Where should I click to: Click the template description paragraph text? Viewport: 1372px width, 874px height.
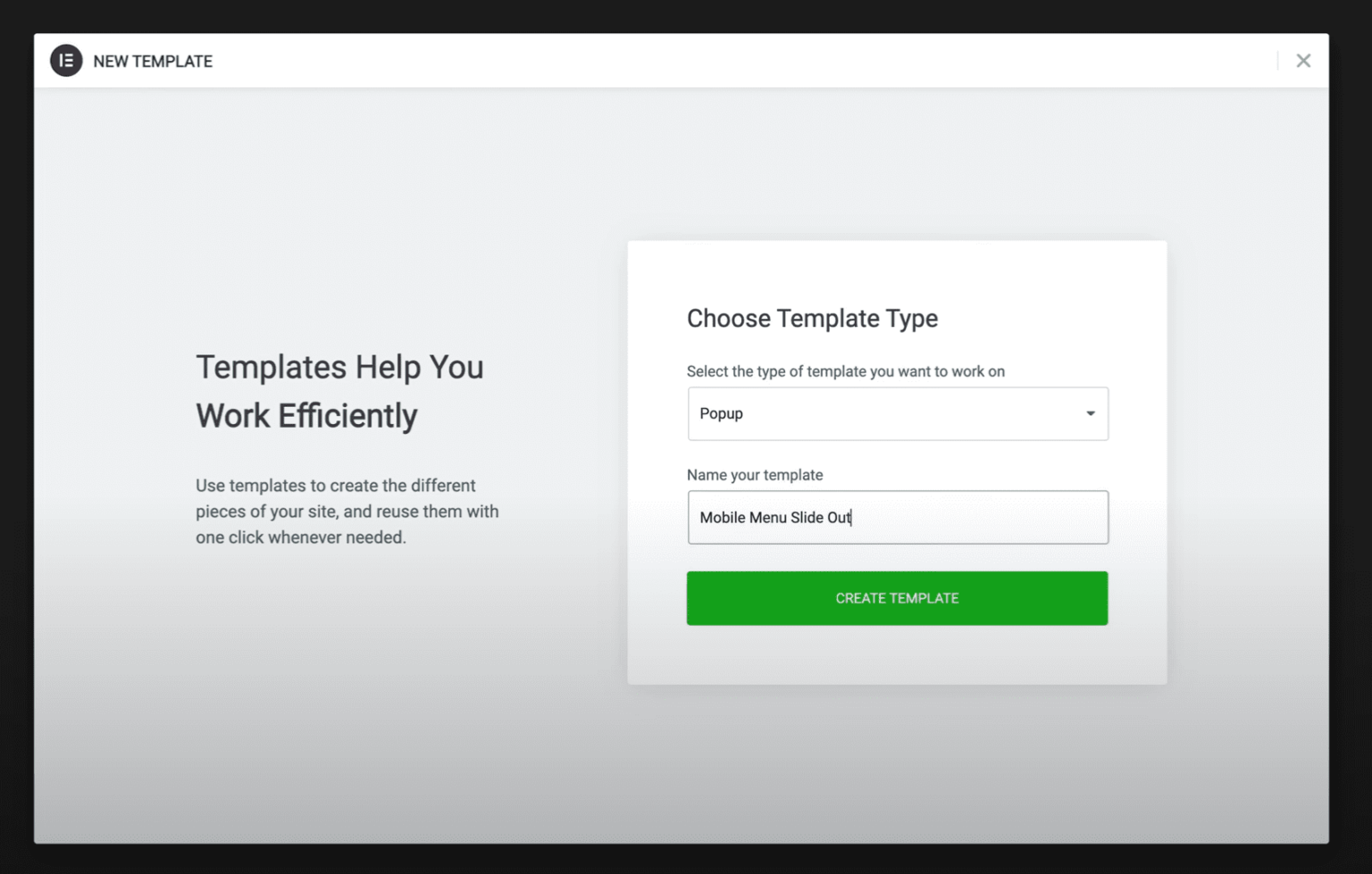tap(347, 511)
